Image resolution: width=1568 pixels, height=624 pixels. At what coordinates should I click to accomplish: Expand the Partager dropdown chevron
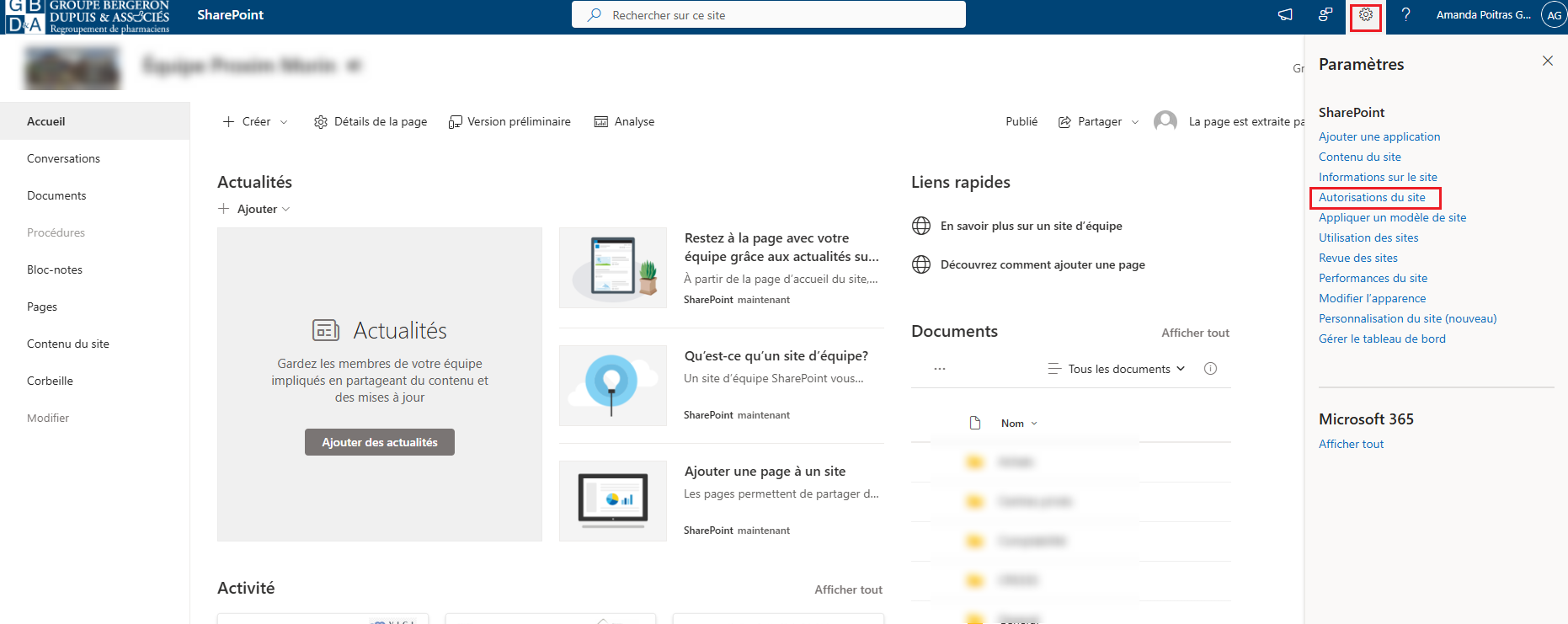click(x=1135, y=122)
